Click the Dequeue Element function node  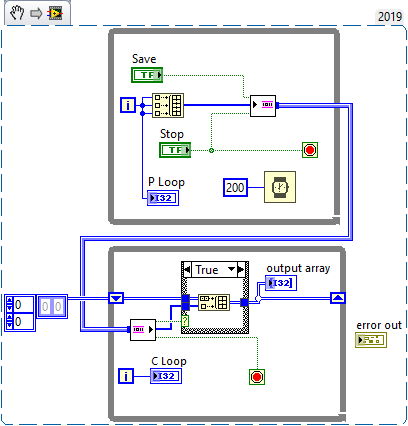pos(143,330)
